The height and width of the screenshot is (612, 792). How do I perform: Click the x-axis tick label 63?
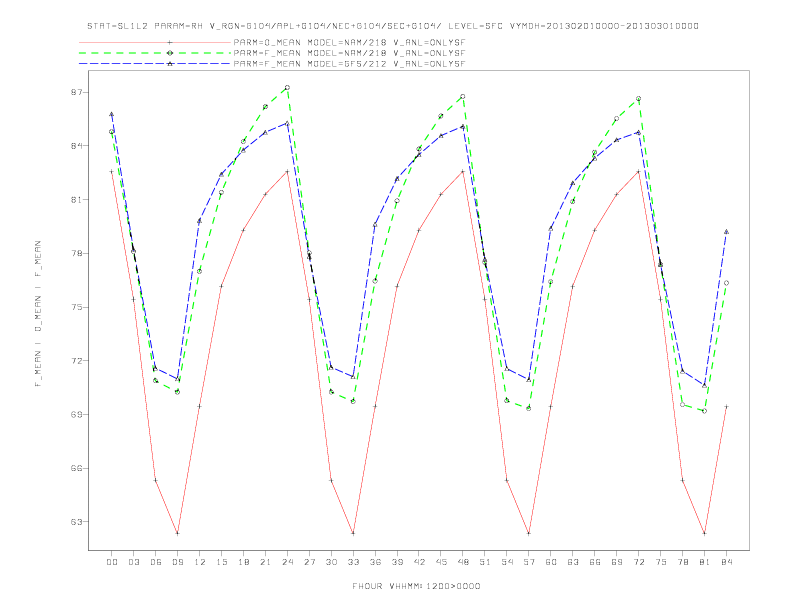click(x=573, y=562)
